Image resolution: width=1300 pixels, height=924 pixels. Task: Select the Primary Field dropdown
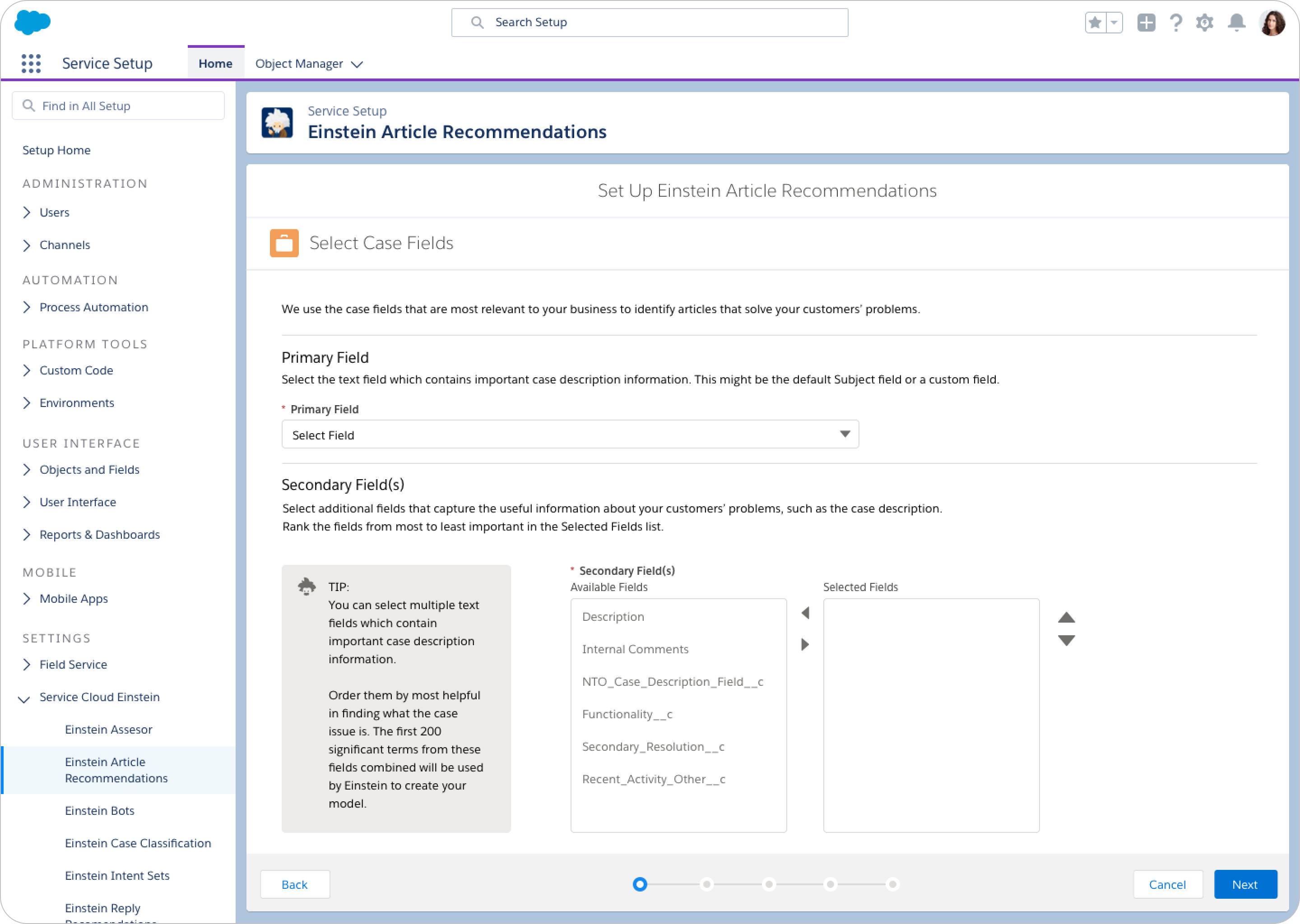[x=569, y=434]
